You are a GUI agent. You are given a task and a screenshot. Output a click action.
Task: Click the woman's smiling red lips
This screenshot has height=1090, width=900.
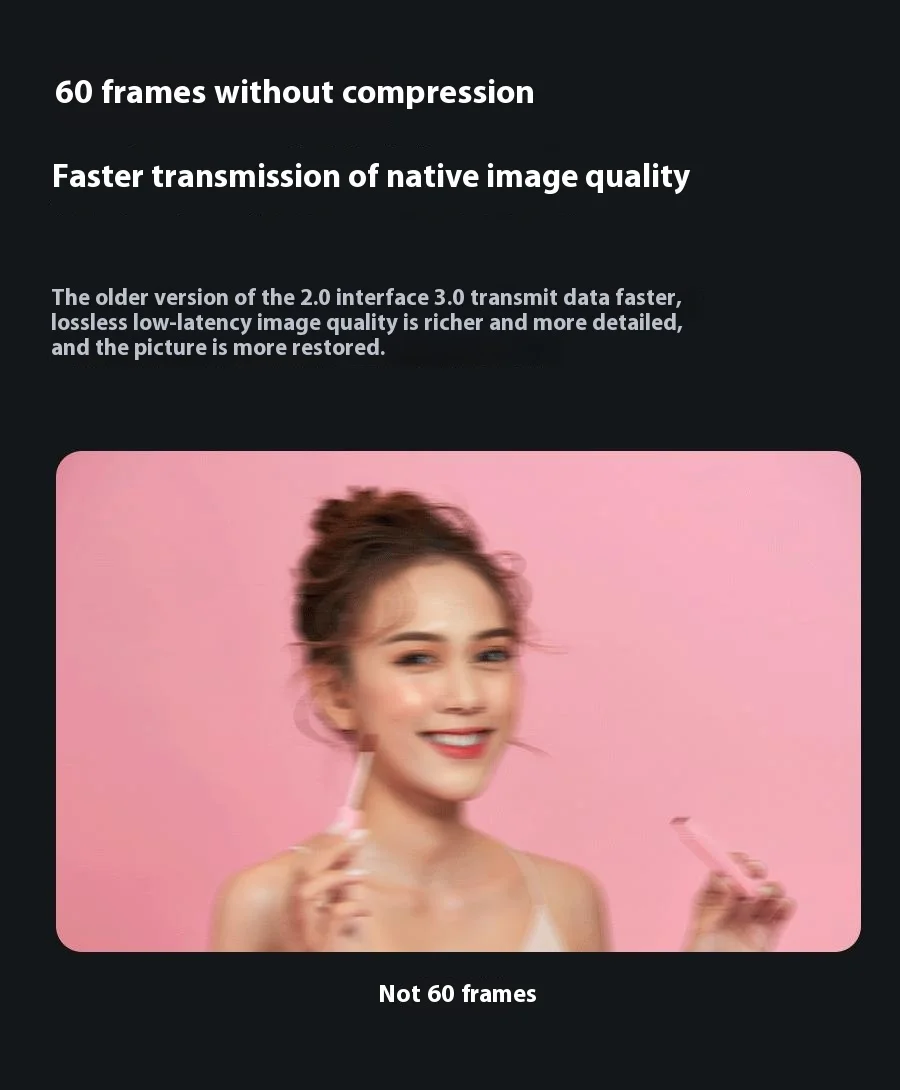[x=457, y=743]
